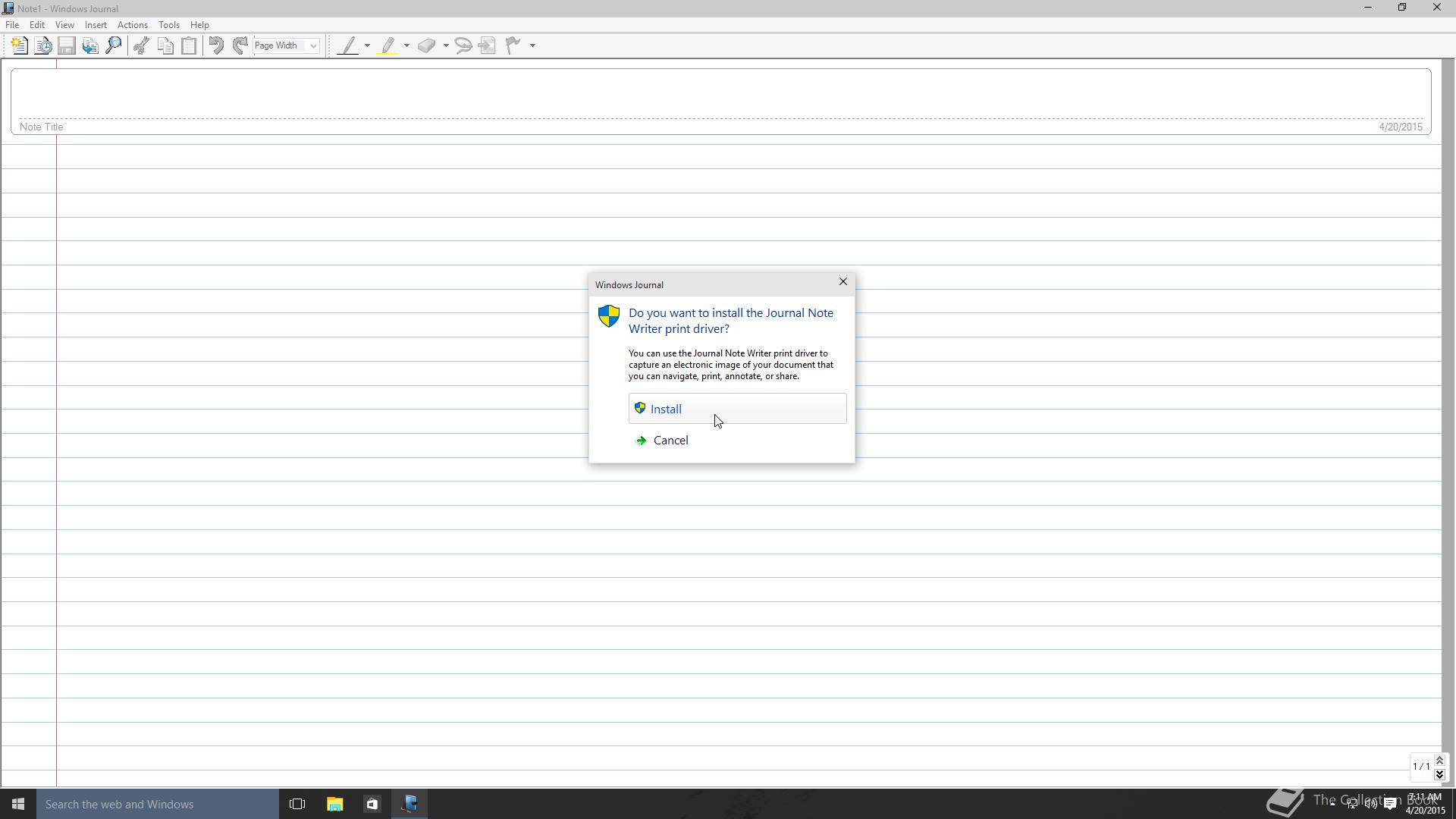Click the New Note toolbar icon

coord(20,45)
